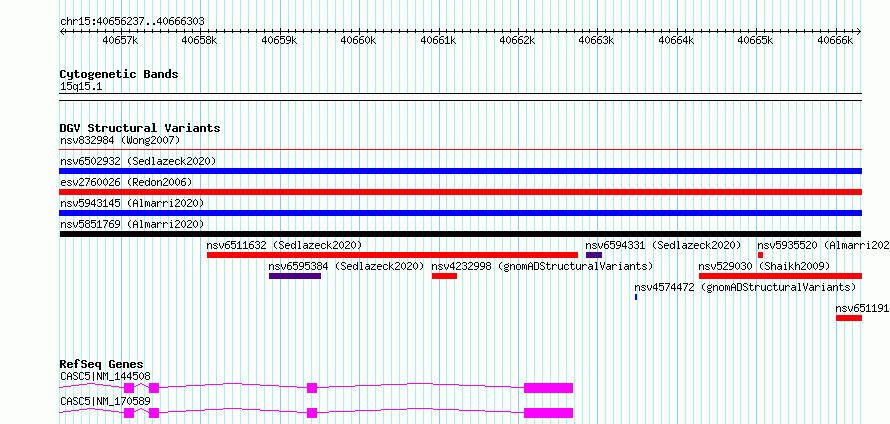The width and height of the screenshot is (890, 424).
Task: Click the chr15:40656237..40666303 region label
Action: pos(132,21)
